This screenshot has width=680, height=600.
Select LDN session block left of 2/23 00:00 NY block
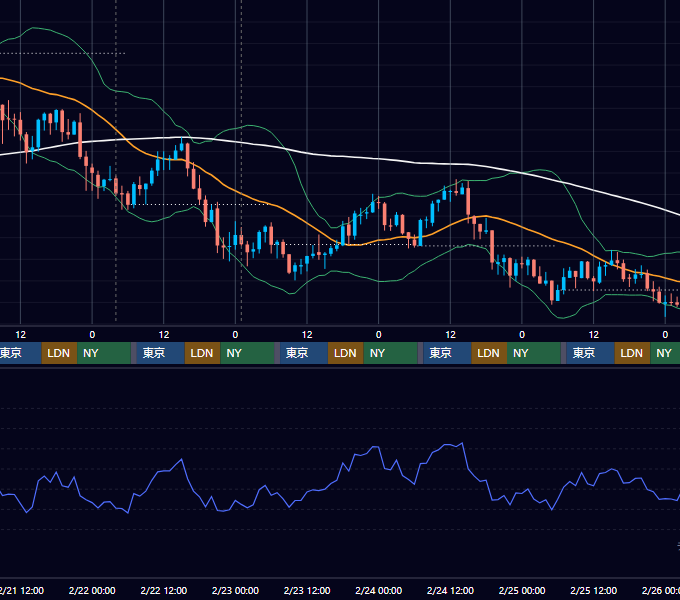(203, 353)
